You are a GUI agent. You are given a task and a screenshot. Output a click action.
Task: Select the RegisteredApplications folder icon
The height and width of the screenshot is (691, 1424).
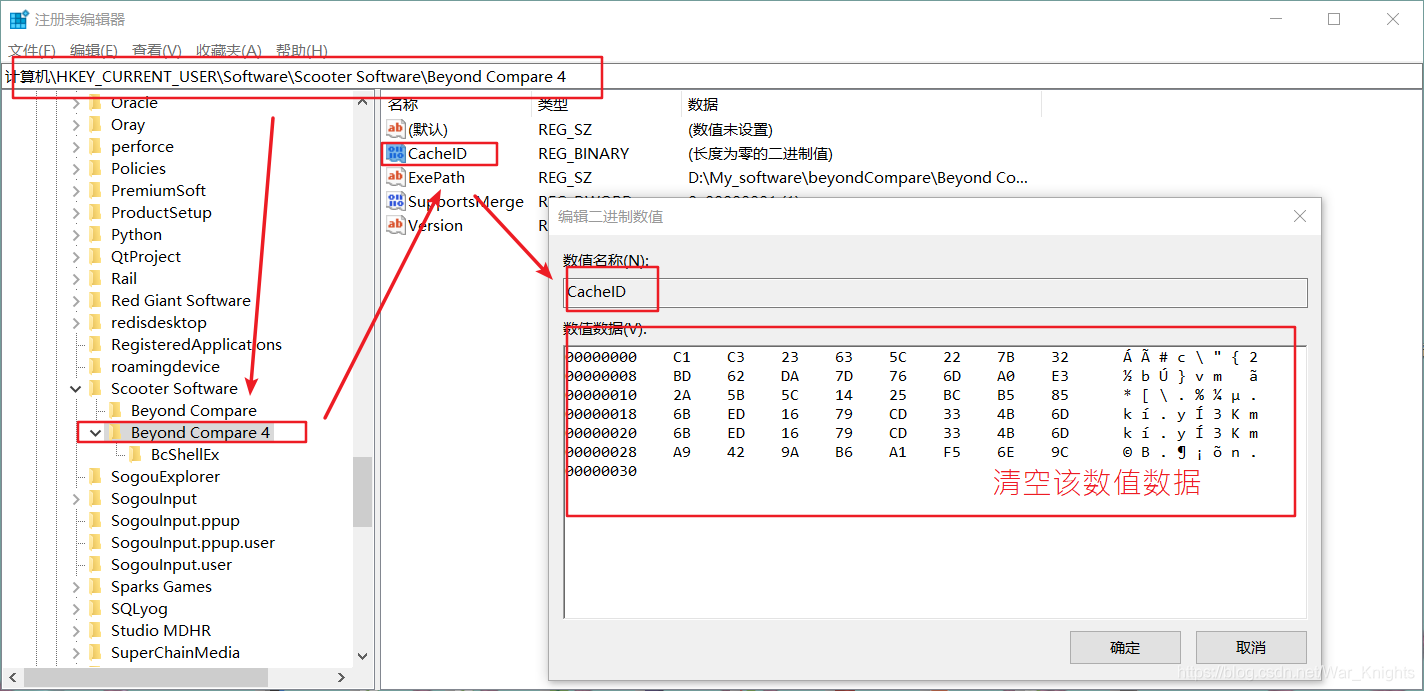96,345
